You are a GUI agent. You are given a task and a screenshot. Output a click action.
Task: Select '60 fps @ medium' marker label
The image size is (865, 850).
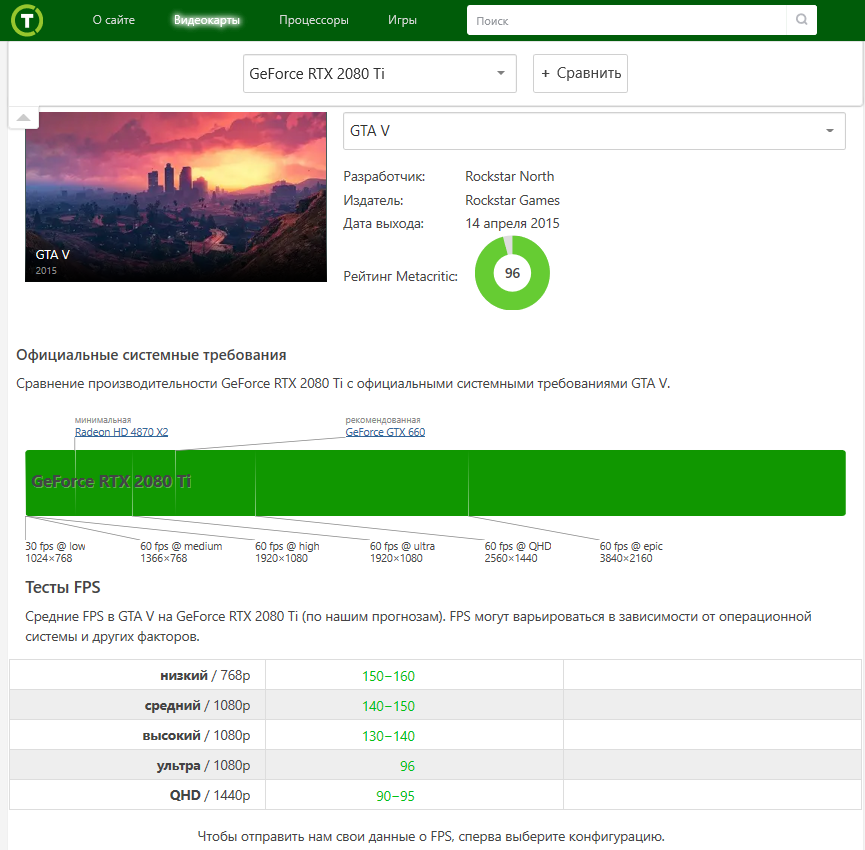click(x=181, y=552)
